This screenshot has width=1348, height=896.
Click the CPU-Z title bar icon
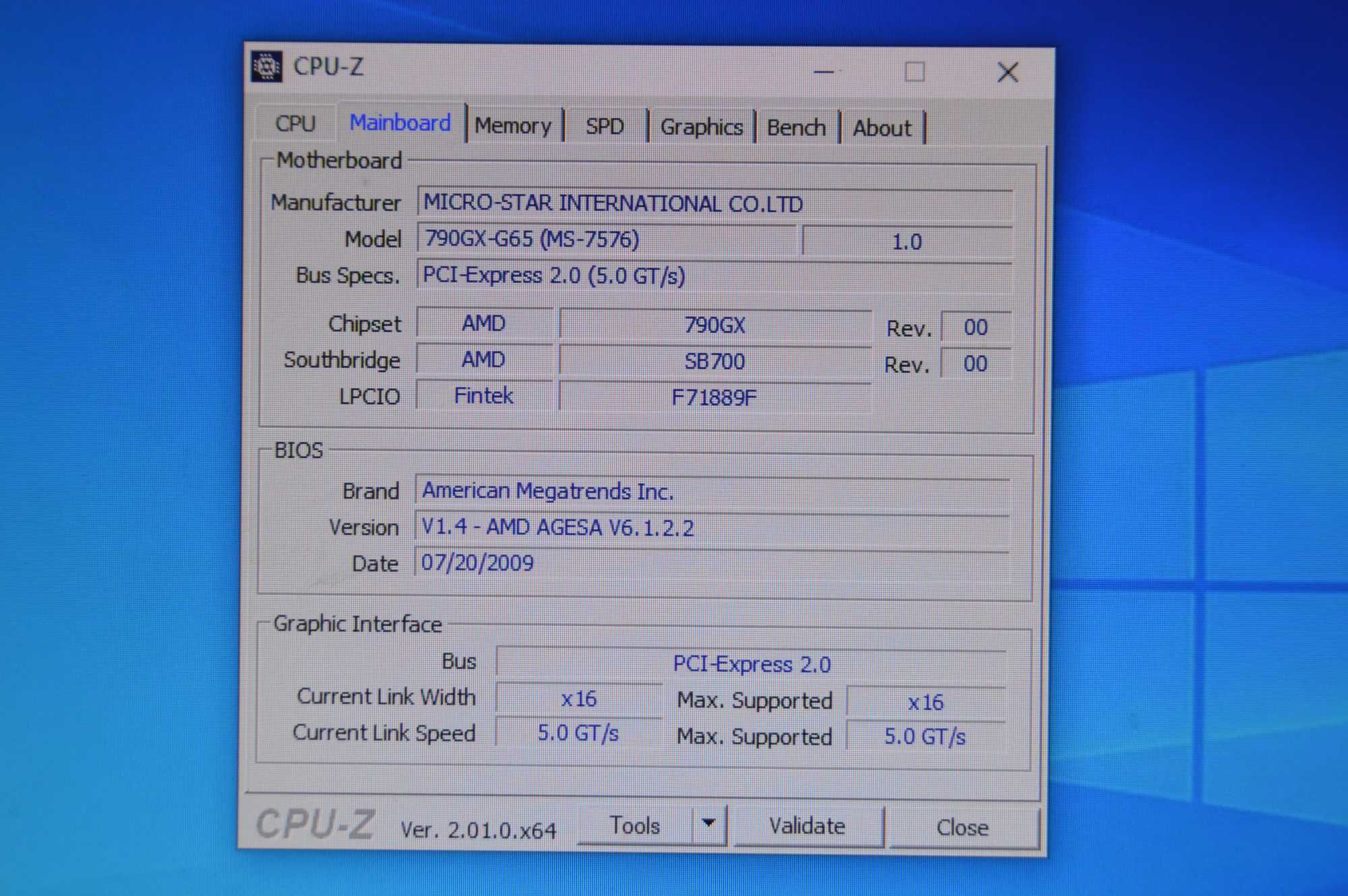[267, 66]
